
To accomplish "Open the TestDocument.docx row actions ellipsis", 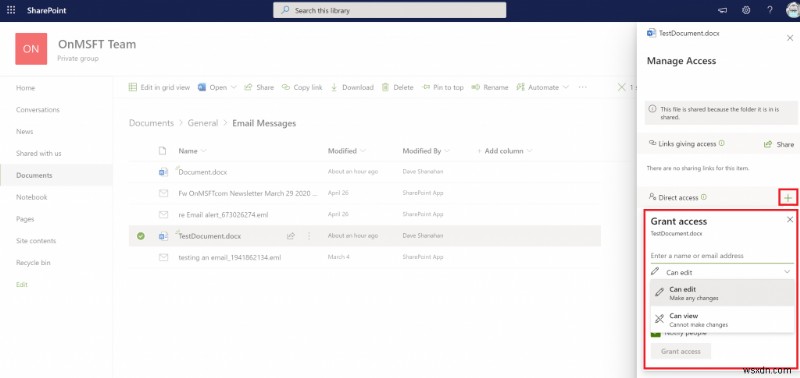I will [x=309, y=236].
